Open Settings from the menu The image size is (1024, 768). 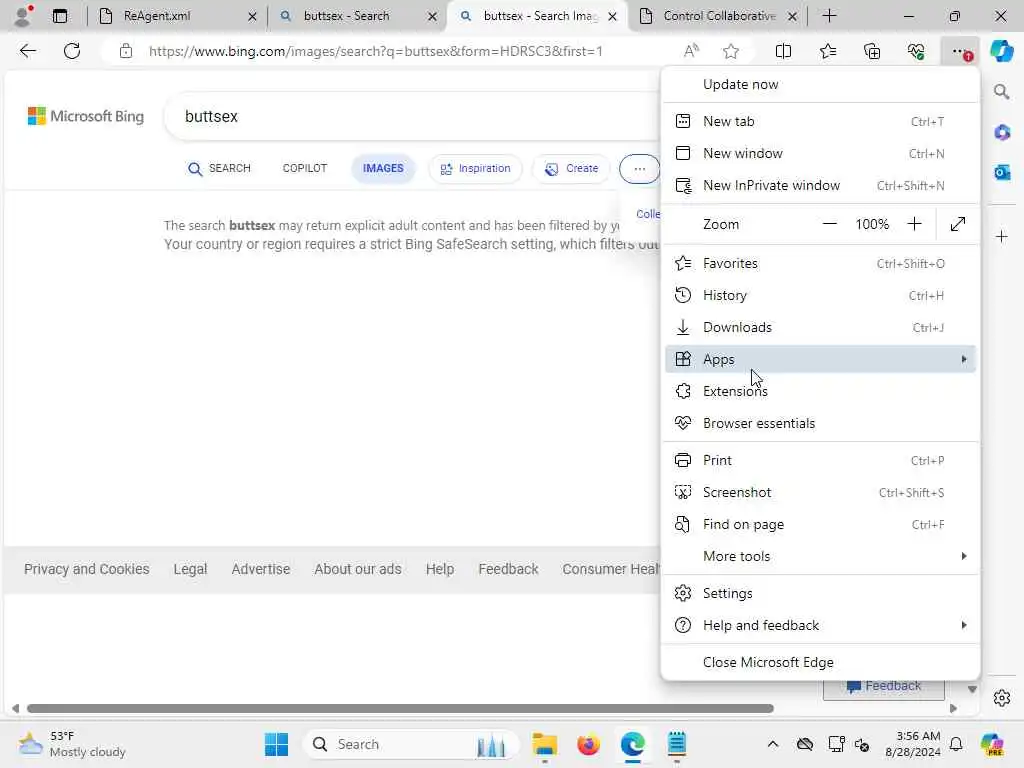[820, 593]
